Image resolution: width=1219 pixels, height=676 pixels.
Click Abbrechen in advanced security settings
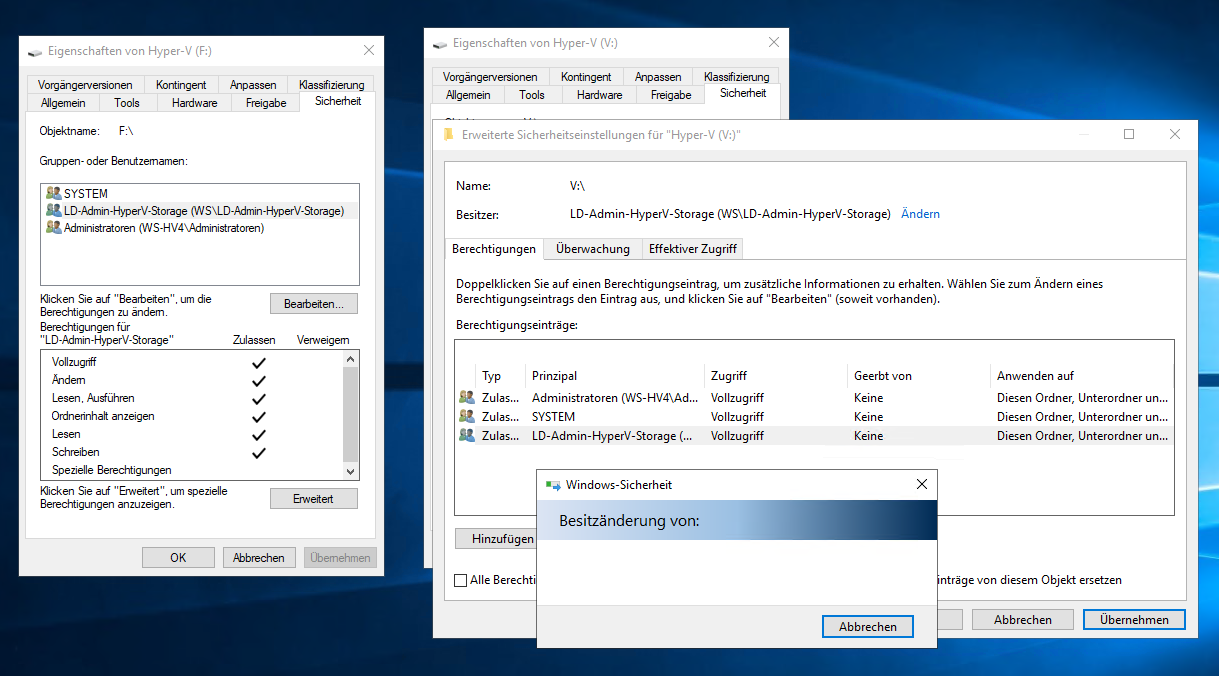click(x=1023, y=620)
